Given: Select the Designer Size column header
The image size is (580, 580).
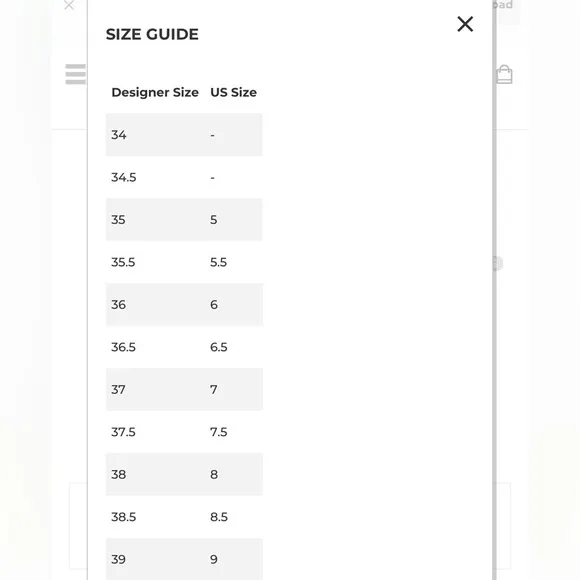Looking at the screenshot, I should tap(155, 92).
